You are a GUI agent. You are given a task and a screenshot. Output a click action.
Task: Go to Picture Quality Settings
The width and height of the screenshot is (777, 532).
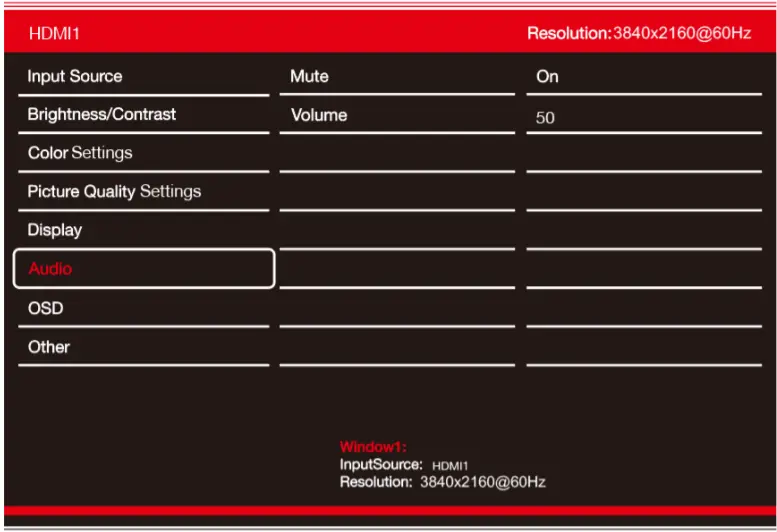pyautogui.click(x=144, y=191)
